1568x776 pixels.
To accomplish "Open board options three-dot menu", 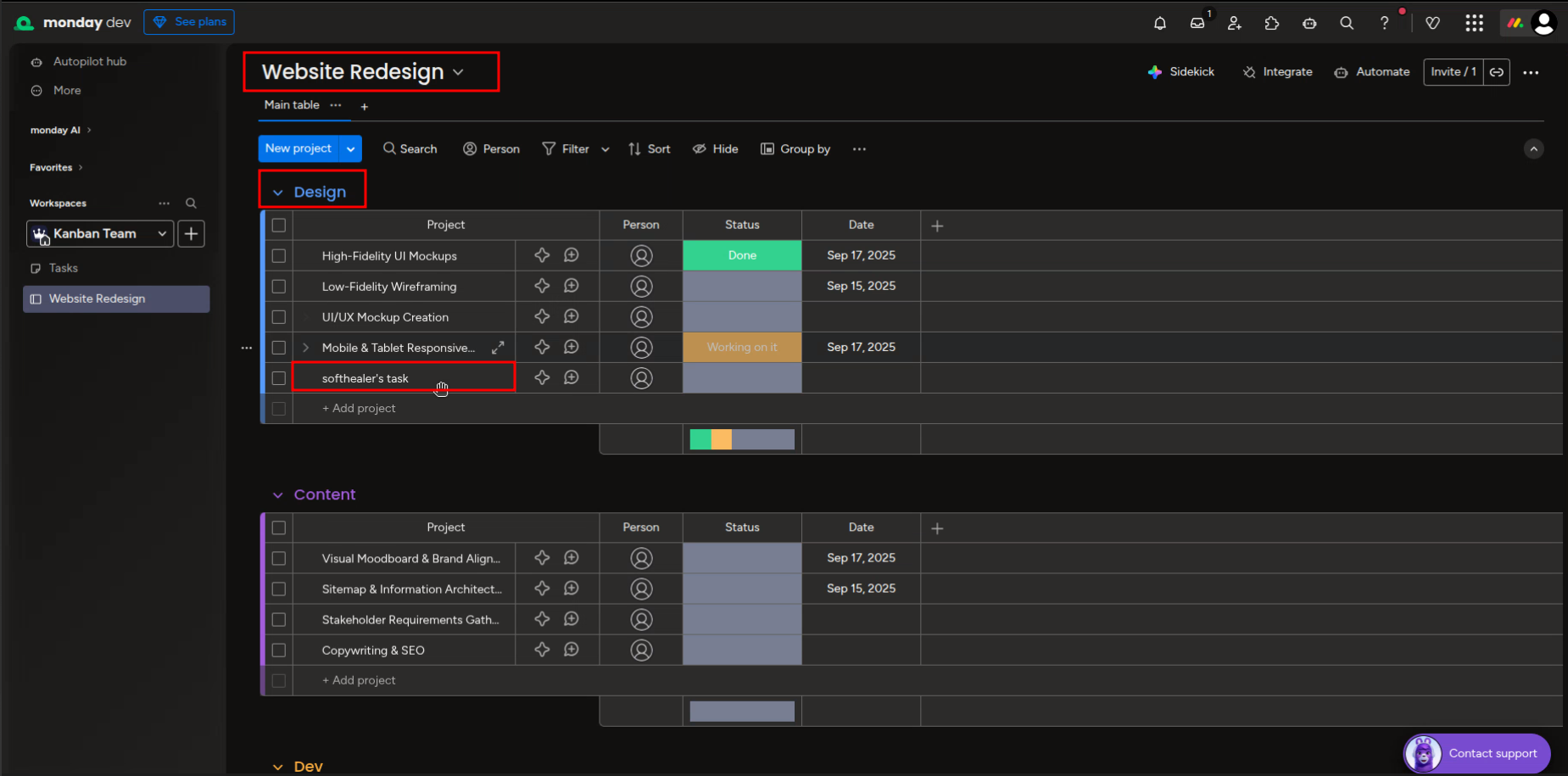I will pos(1531,72).
